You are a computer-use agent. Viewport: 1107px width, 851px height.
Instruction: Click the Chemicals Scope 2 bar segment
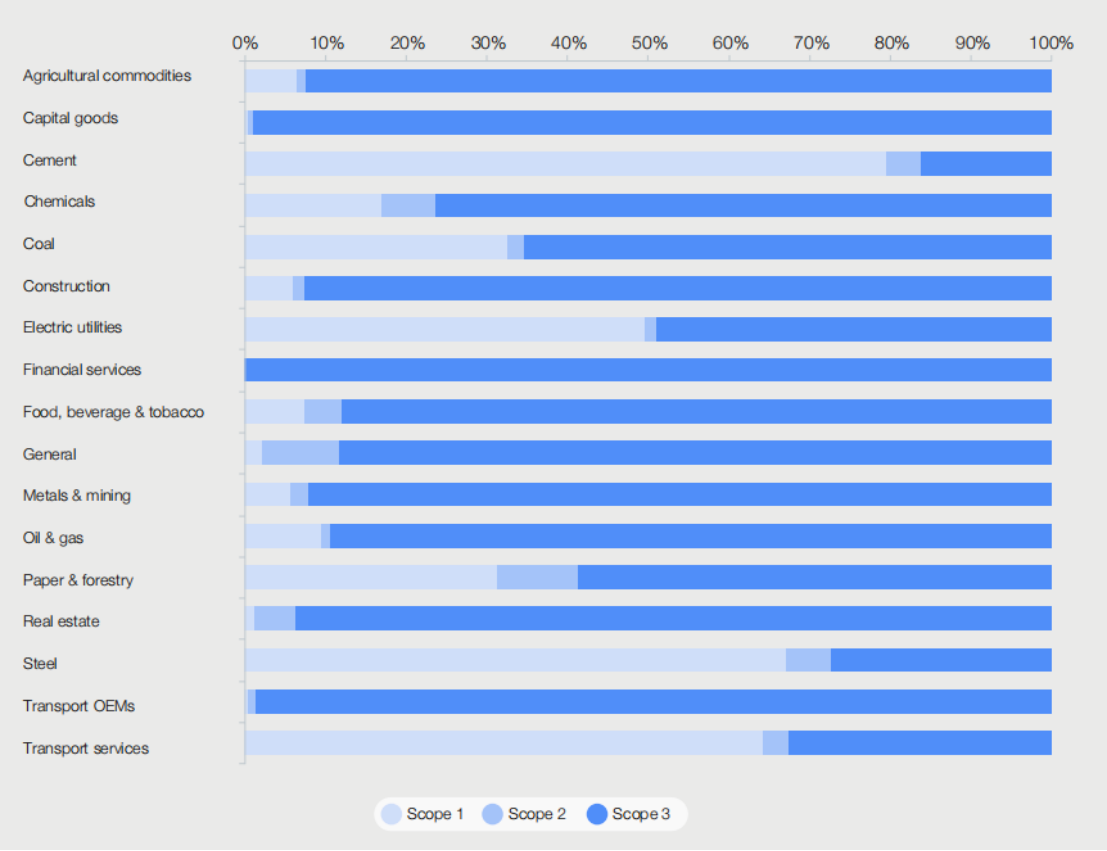tap(408, 205)
